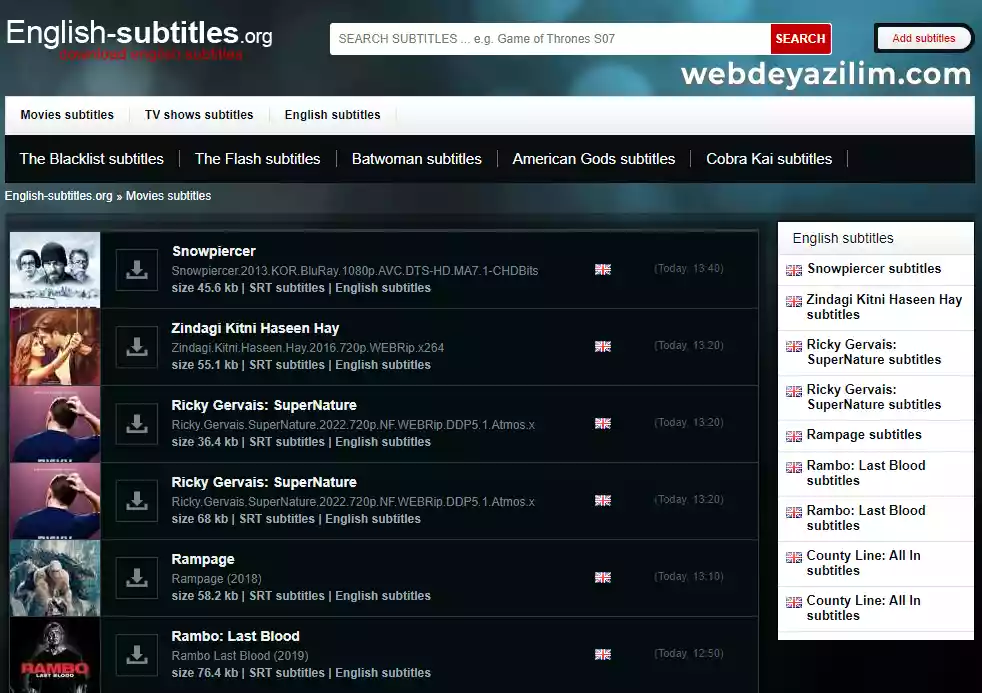
Task: Open Zindagi Kitni Haseen Hay poster thumbnail
Action: coord(55,347)
